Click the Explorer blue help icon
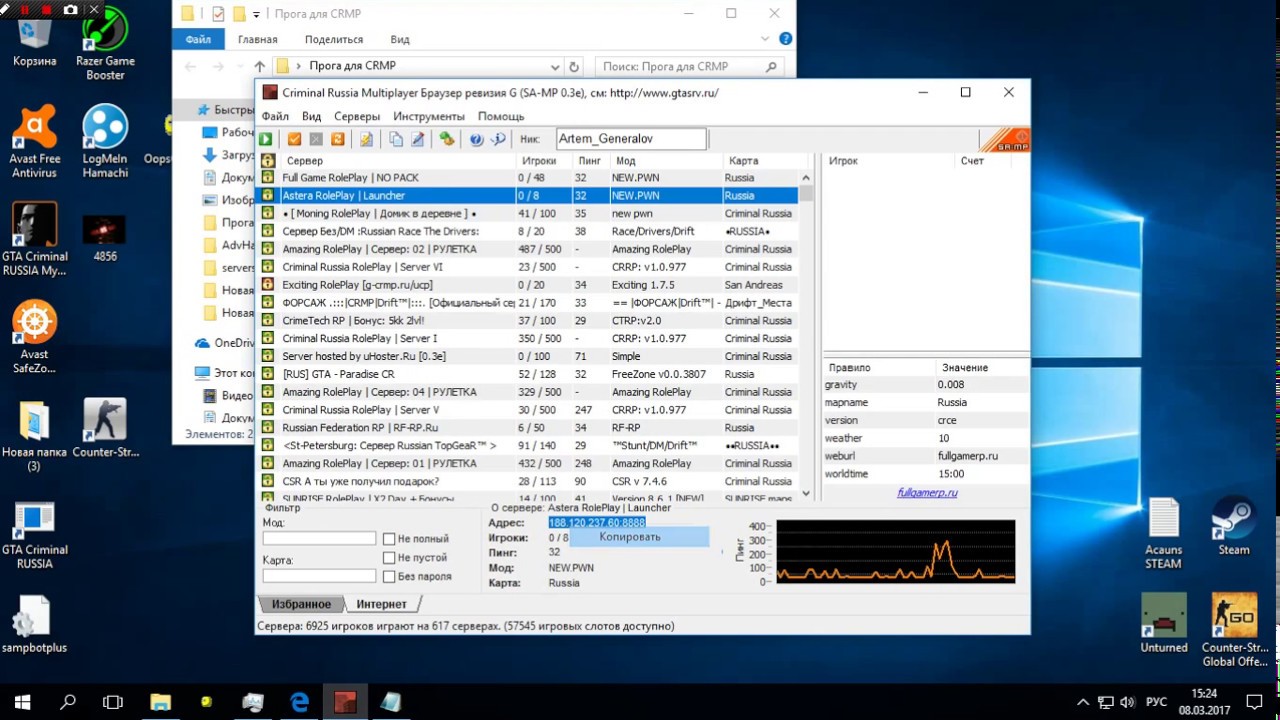This screenshot has height=720, width=1280. pyautogui.click(x=785, y=39)
